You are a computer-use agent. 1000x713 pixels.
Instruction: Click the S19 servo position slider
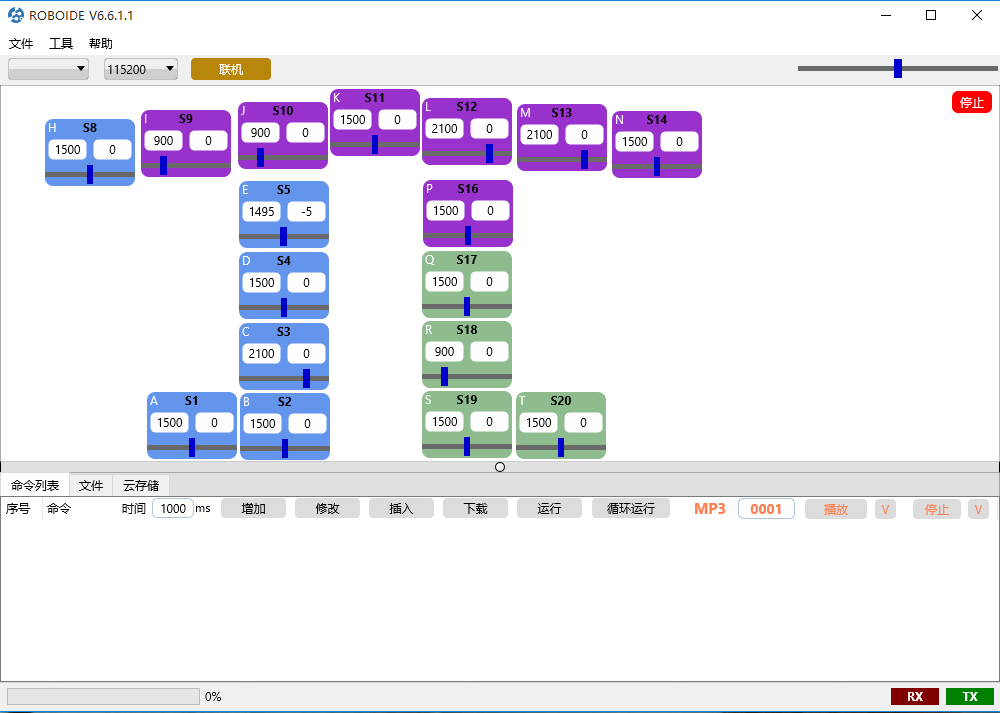point(467,446)
